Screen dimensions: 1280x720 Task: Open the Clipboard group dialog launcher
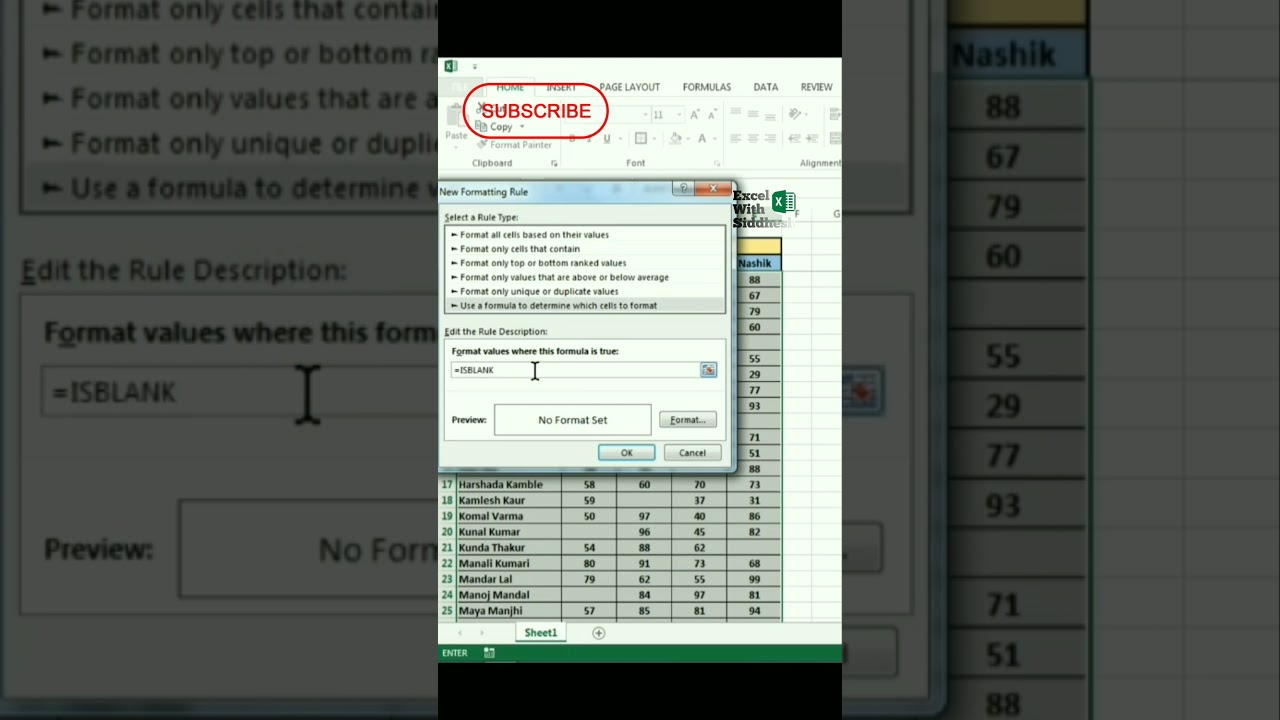(554, 163)
